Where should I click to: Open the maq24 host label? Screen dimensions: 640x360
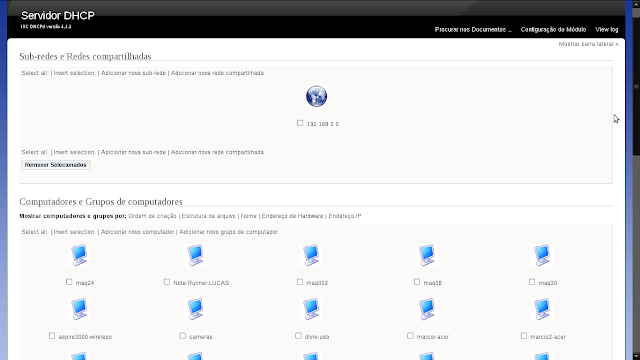click(x=85, y=283)
